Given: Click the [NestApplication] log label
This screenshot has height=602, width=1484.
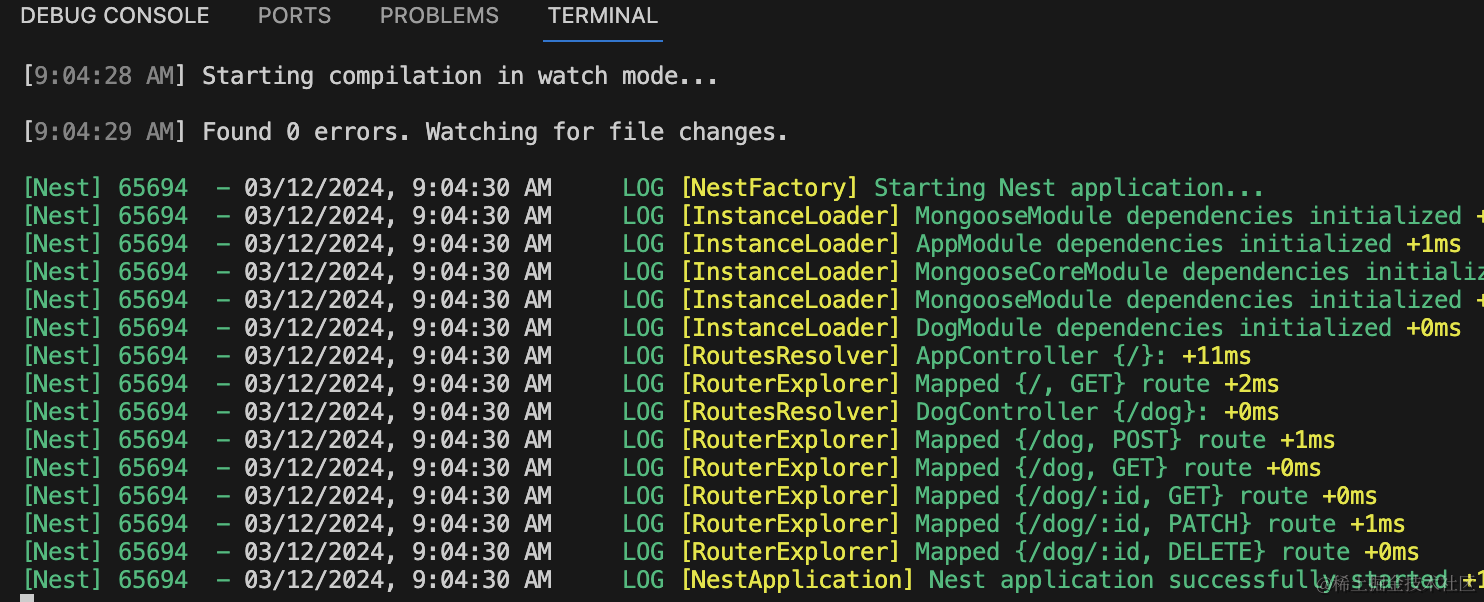Looking at the screenshot, I should click(797, 580).
